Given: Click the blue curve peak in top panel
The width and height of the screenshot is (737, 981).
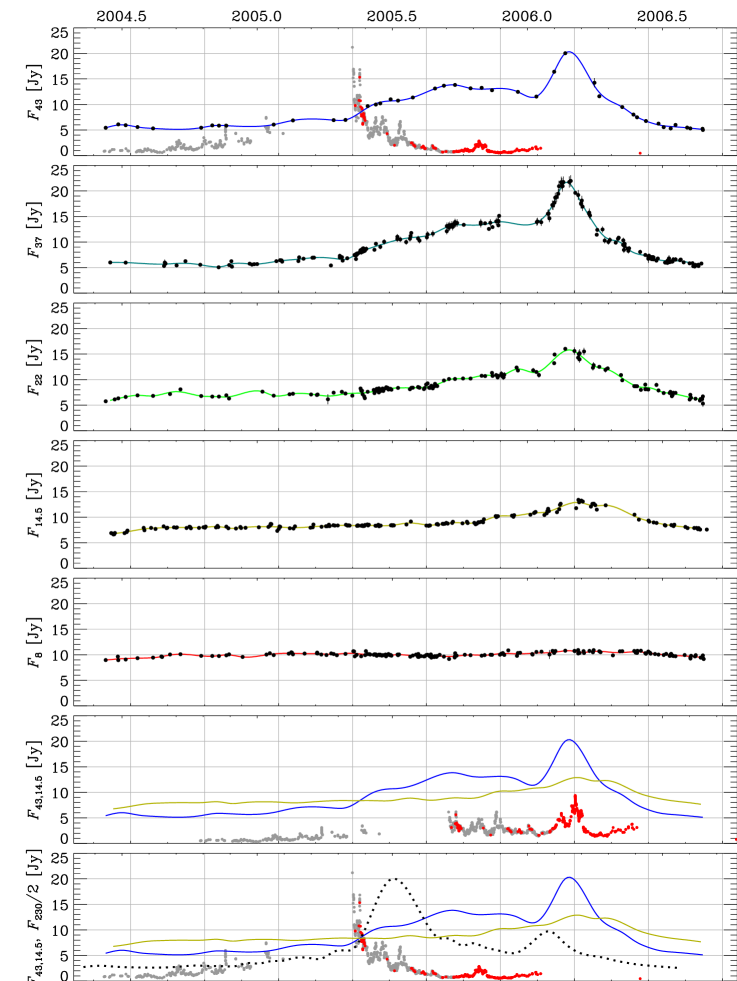Looking at the screenshot, I should click(571, 53).
